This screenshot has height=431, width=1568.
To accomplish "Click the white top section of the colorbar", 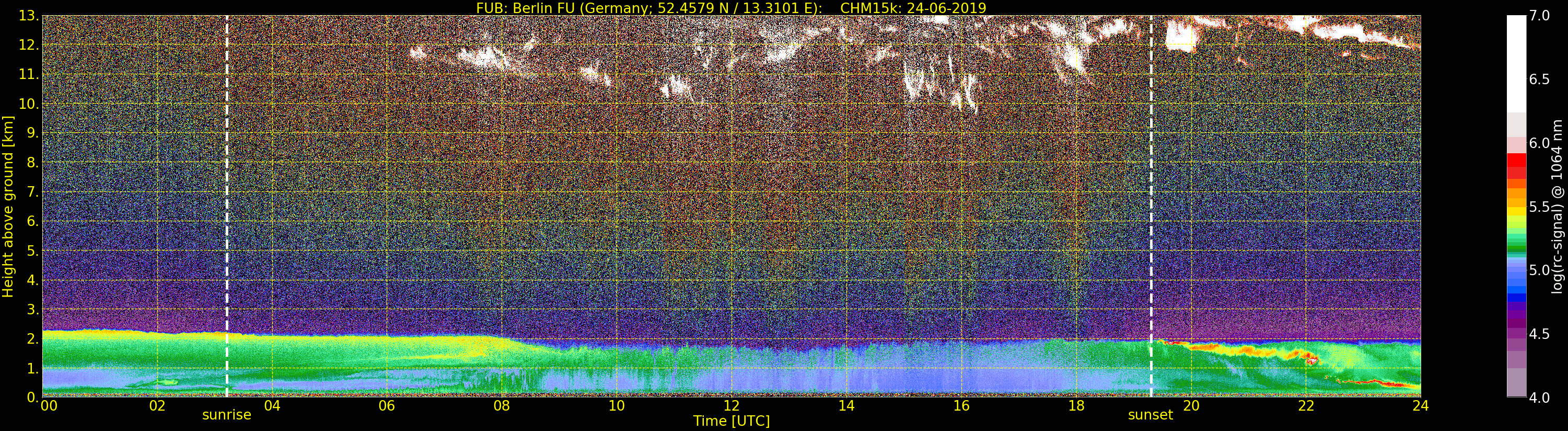I will pyautogui.click(x=1516, y=64).
